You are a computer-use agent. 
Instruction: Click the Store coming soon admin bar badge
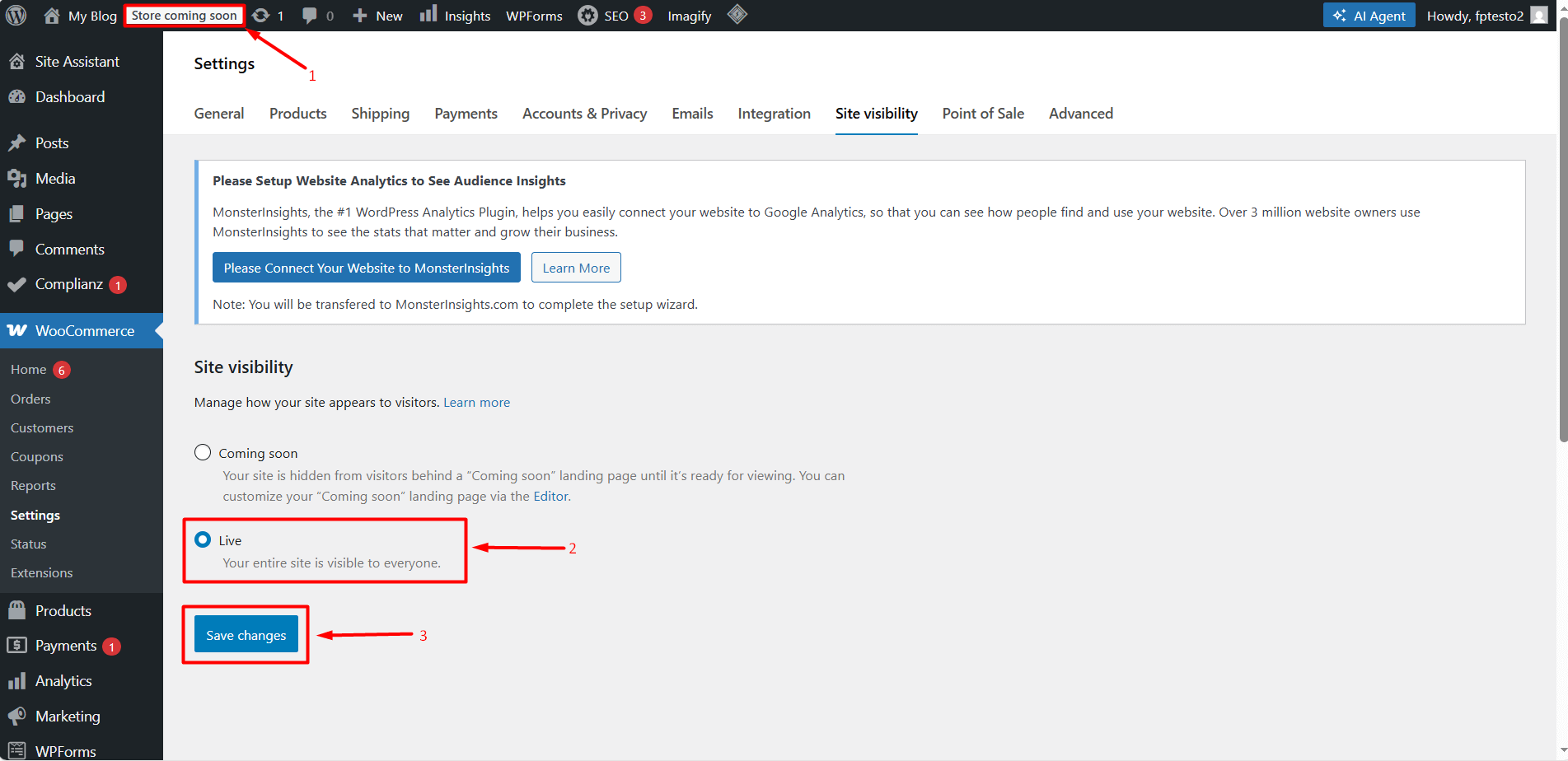(184, 15)
